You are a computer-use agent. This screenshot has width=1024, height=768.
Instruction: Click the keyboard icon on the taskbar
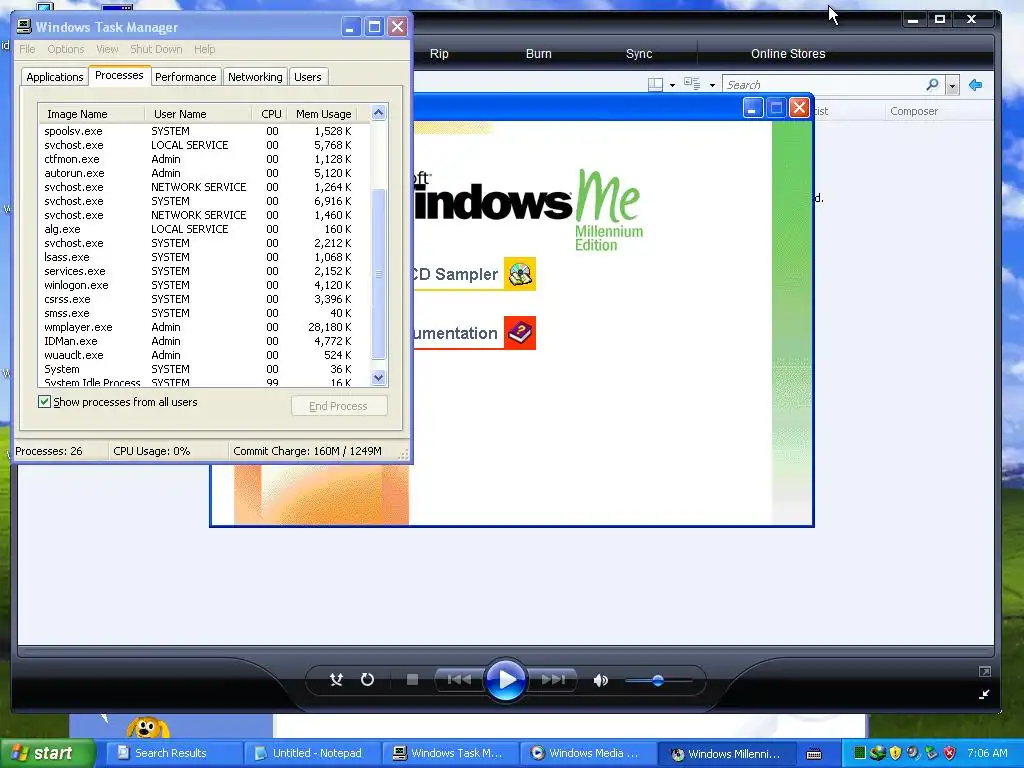point(814,754)
